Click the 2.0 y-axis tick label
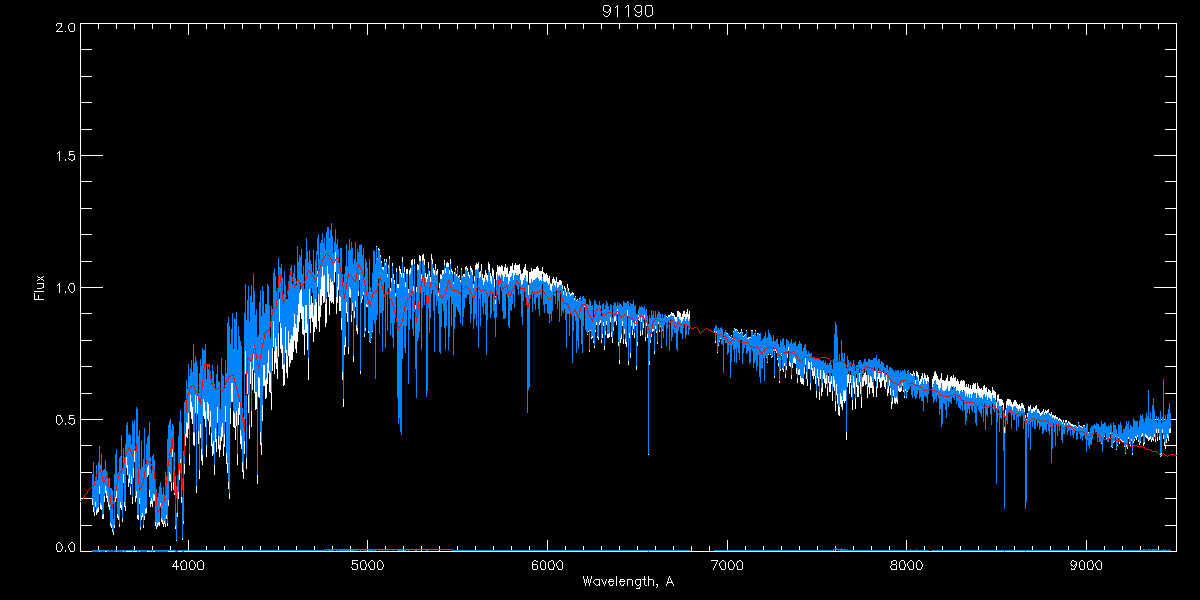 pos(65,28)
